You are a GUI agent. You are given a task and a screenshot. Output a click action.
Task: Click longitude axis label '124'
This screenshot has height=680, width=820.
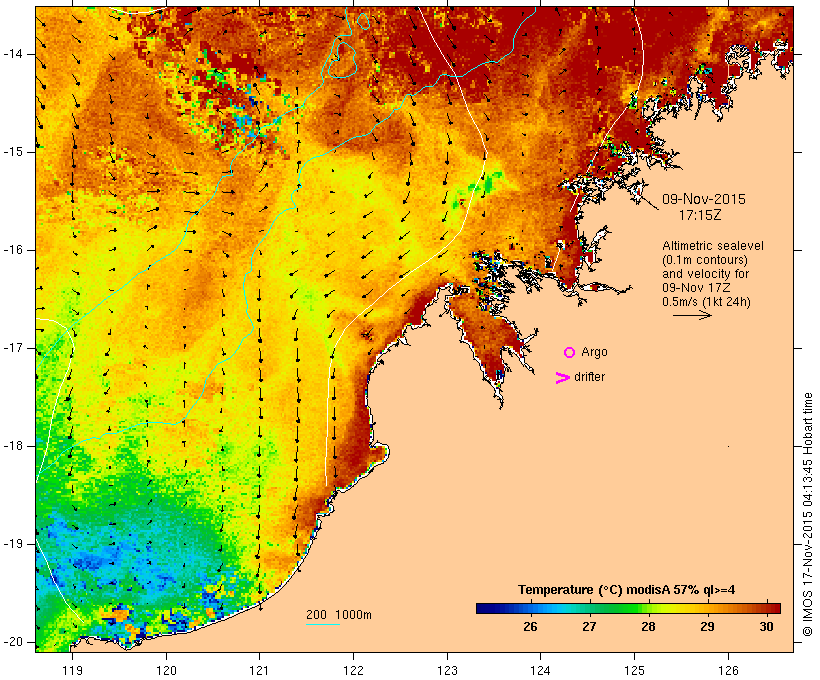tap(540, 670)
